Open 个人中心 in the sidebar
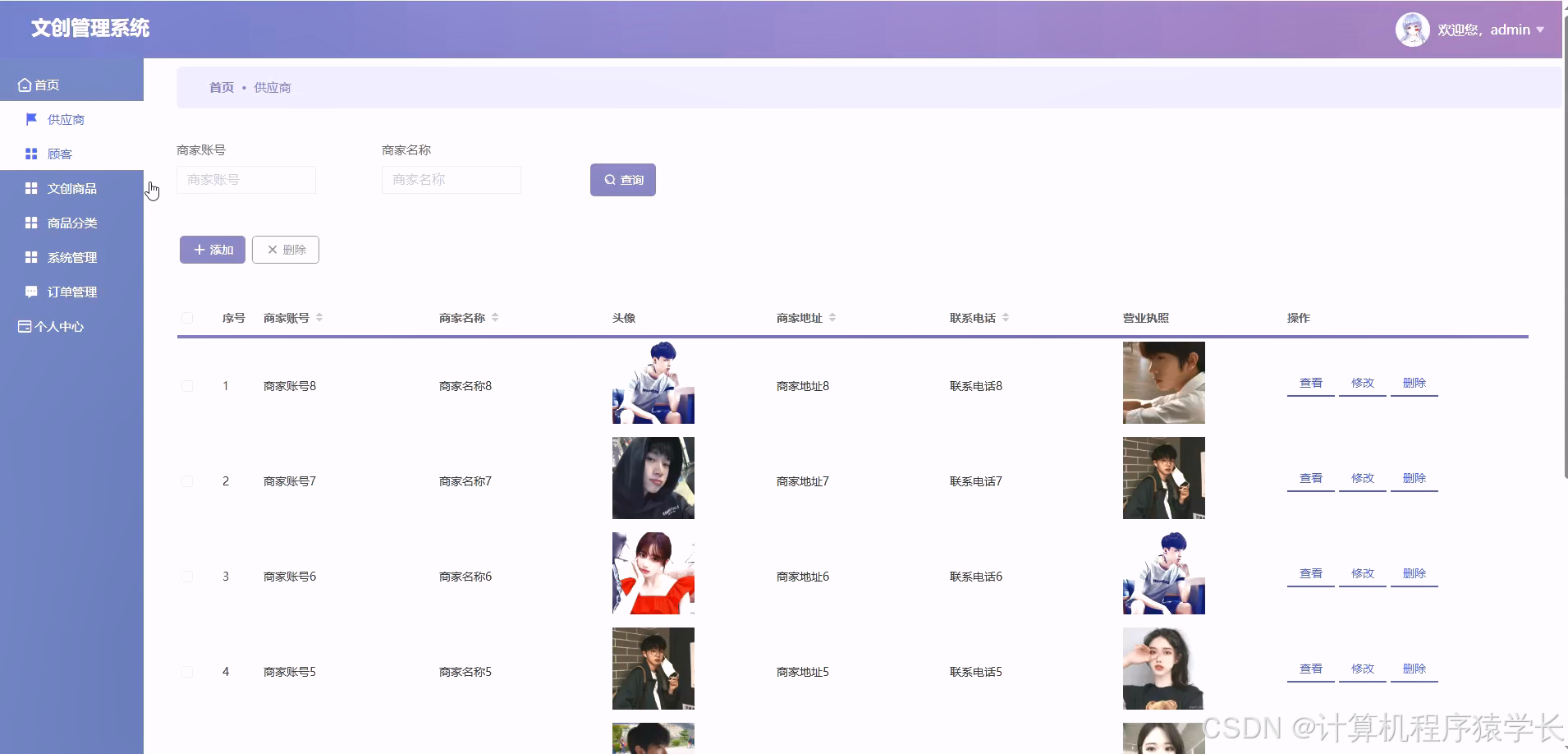This screenshot has height=754, width=1568. coord(71,326)
